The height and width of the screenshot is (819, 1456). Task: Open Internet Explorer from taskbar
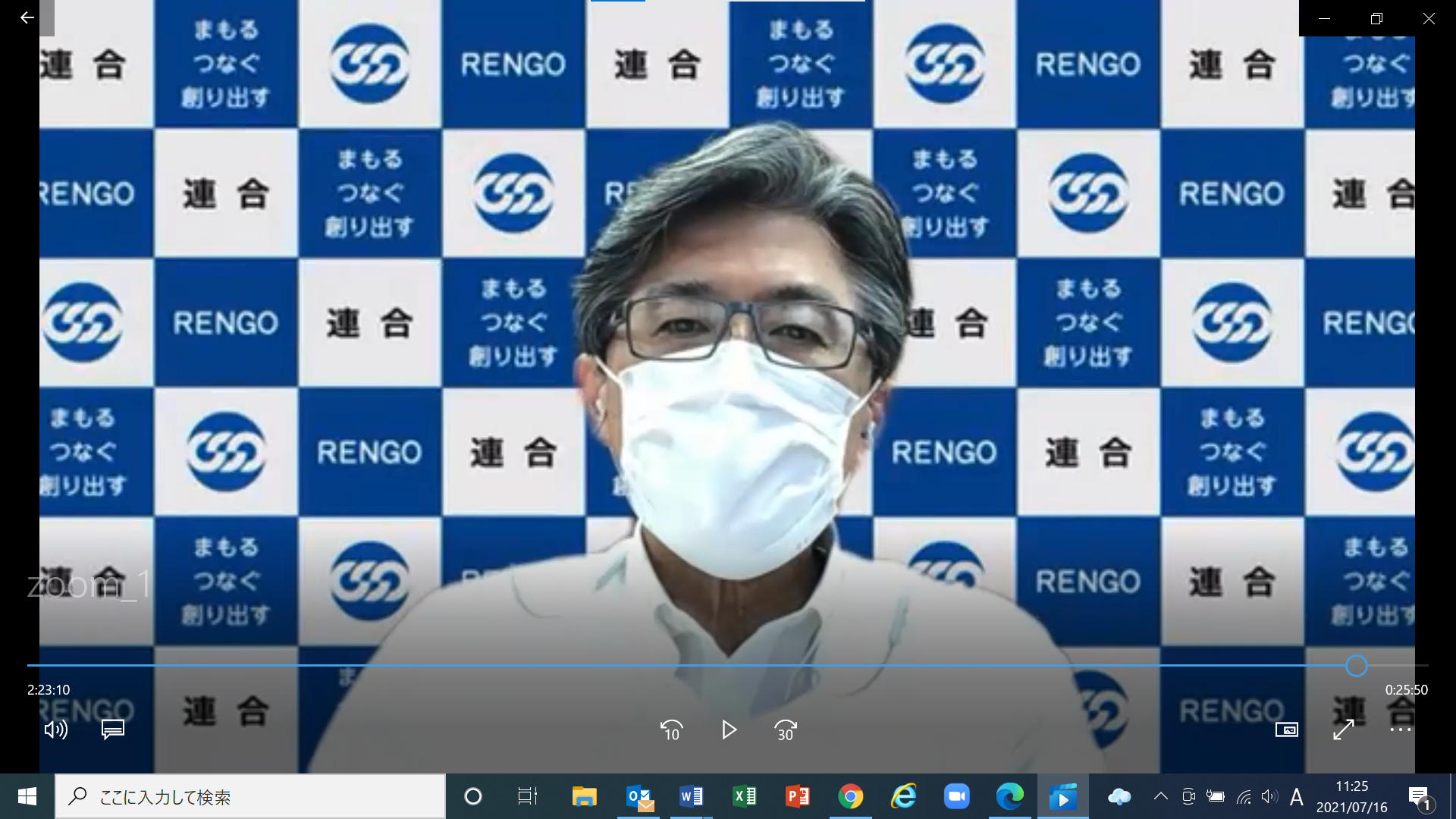click(x=904, y=796)
